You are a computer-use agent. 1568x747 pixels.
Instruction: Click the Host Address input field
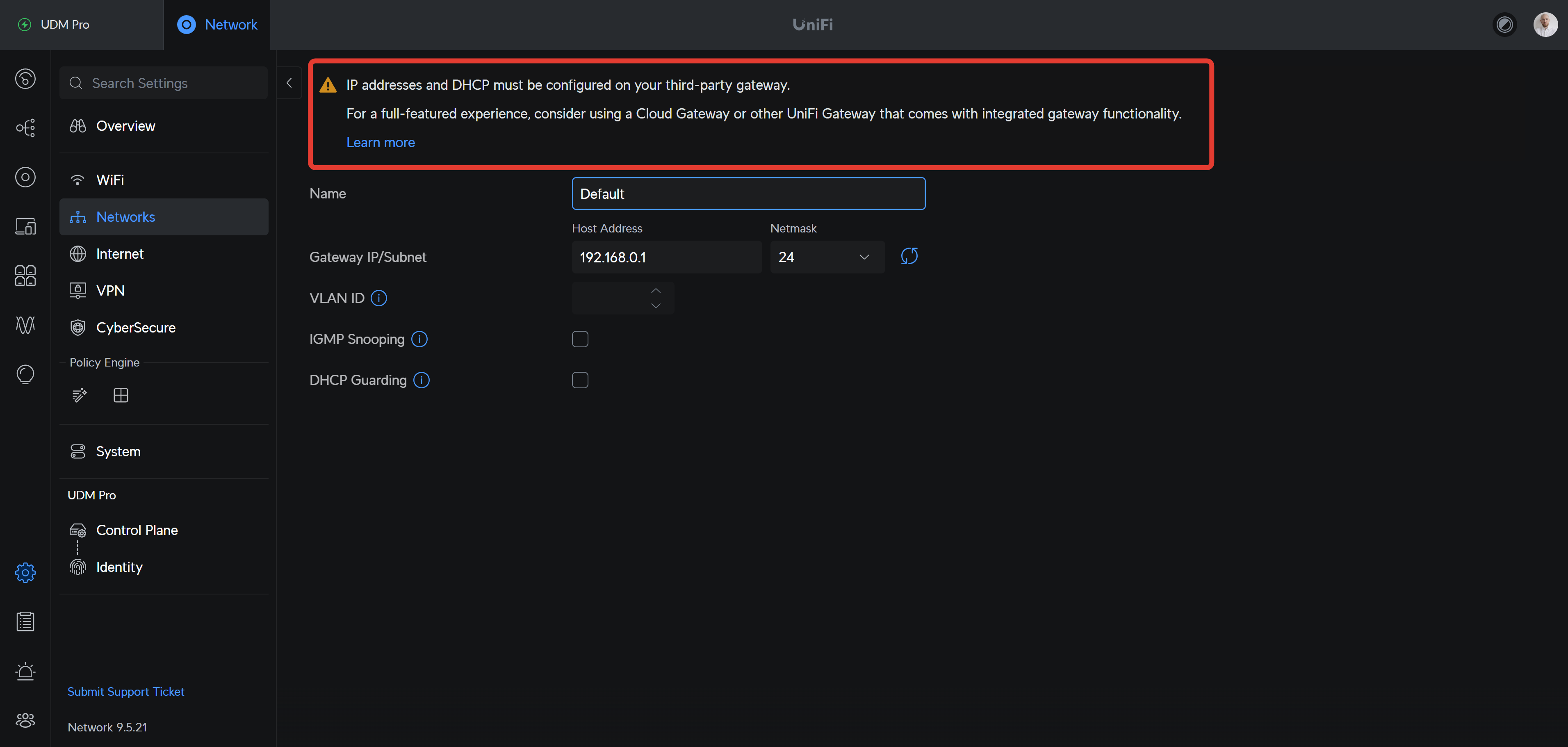click(x=666, y=257)
